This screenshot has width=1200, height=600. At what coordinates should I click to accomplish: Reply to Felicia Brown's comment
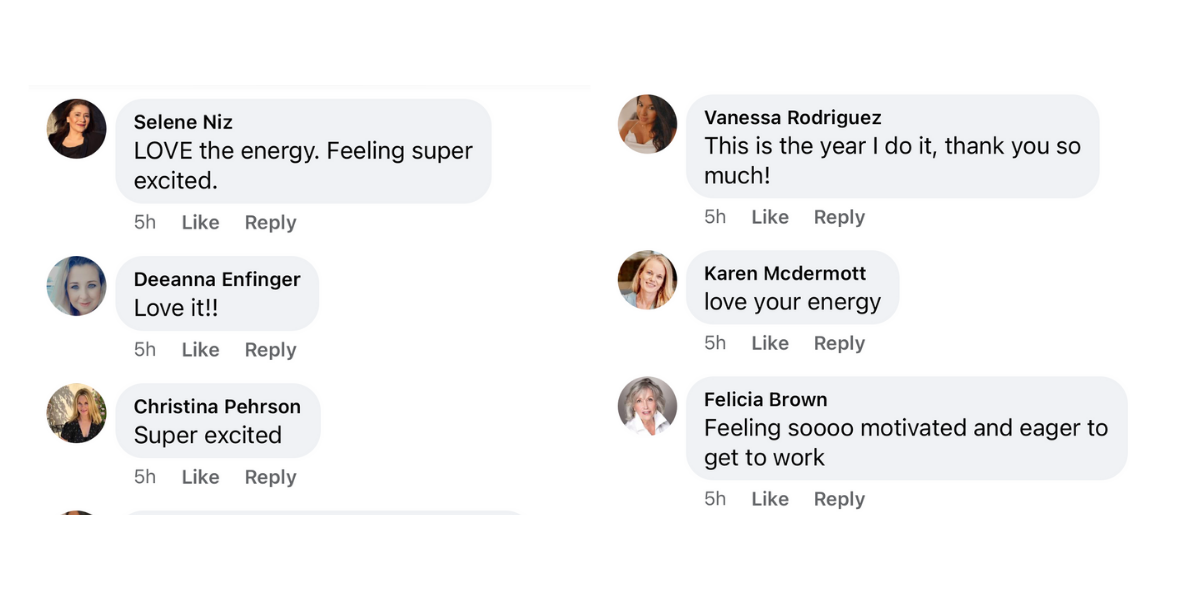(839, 499)
